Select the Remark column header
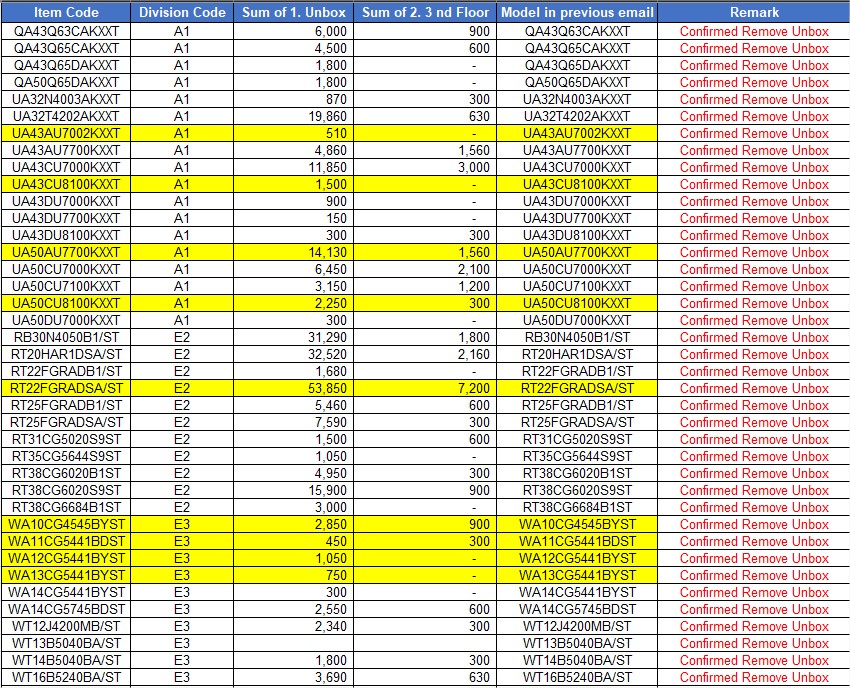This screenshot has height=688, width=850. (x=754, y=12)
